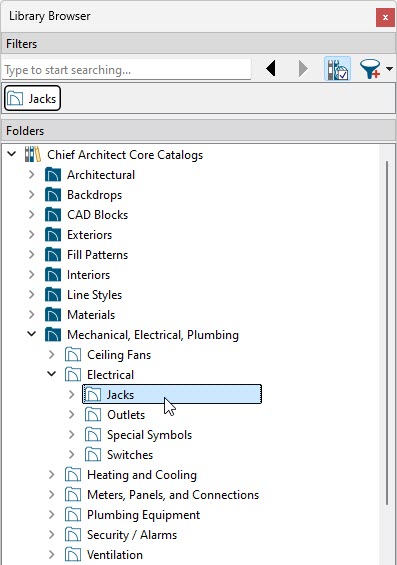The width and height of the screenshot is (397, 565).
Task: Expand the Security / Alarms folder
Action: point(52,535)
